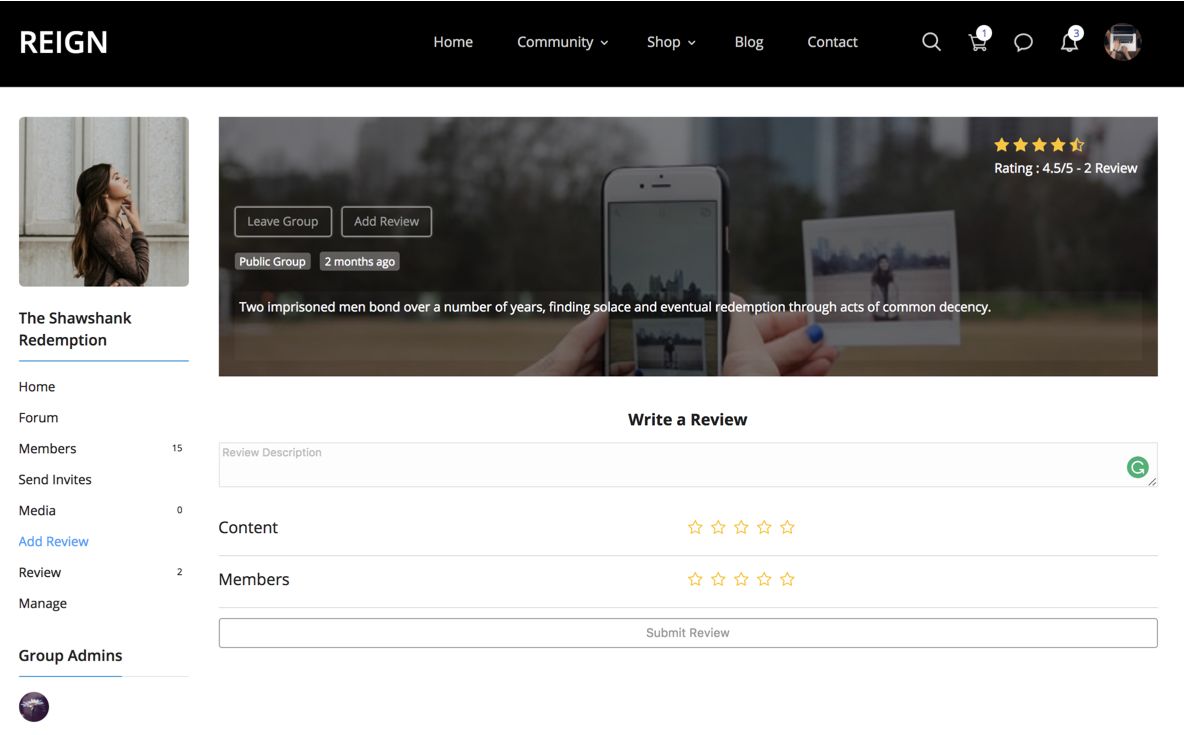Open Review list in sidebar

click(40, 573)
